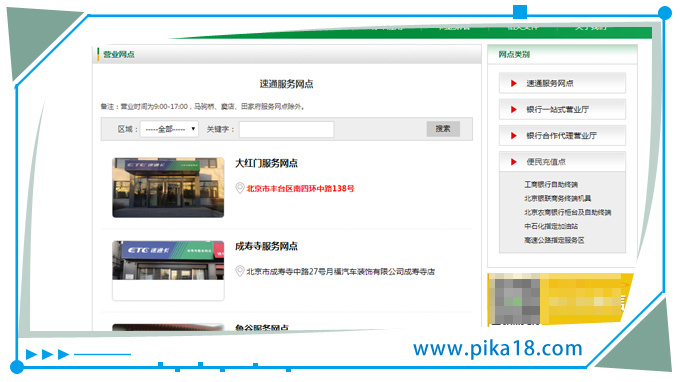This screenshot has width=680, height=382.
Task: Click the 关键字 keyword input field
Action: tap(287, 129)
